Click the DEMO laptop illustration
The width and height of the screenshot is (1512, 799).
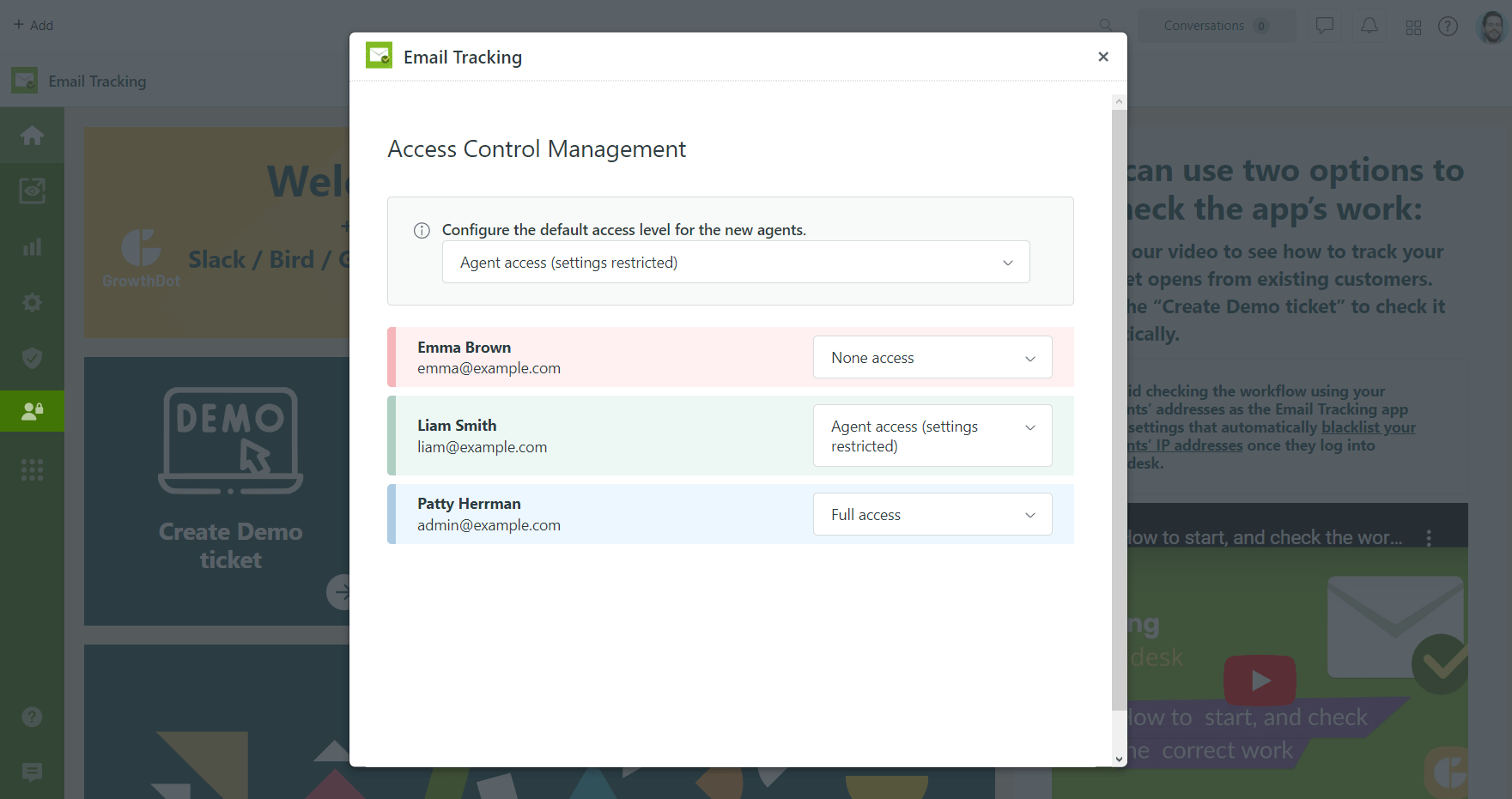pyautogui.click(x=231, y=440)
